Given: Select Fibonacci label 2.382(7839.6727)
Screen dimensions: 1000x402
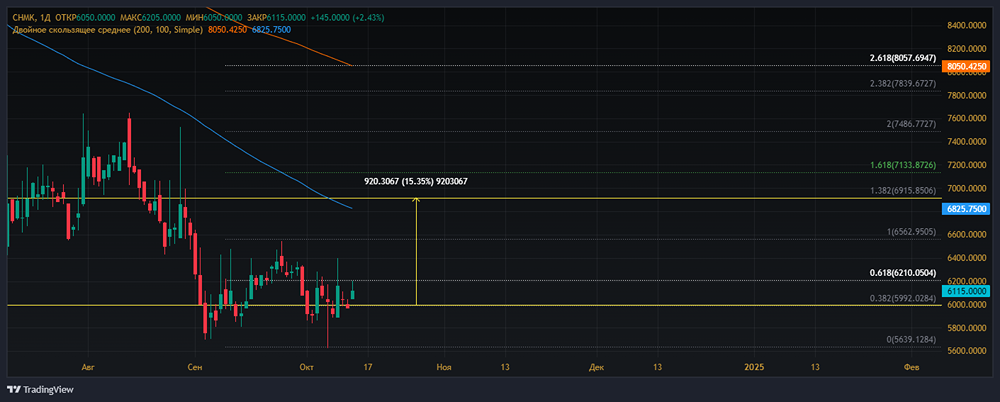Looking at the screenshot, I should pos(902,84).
